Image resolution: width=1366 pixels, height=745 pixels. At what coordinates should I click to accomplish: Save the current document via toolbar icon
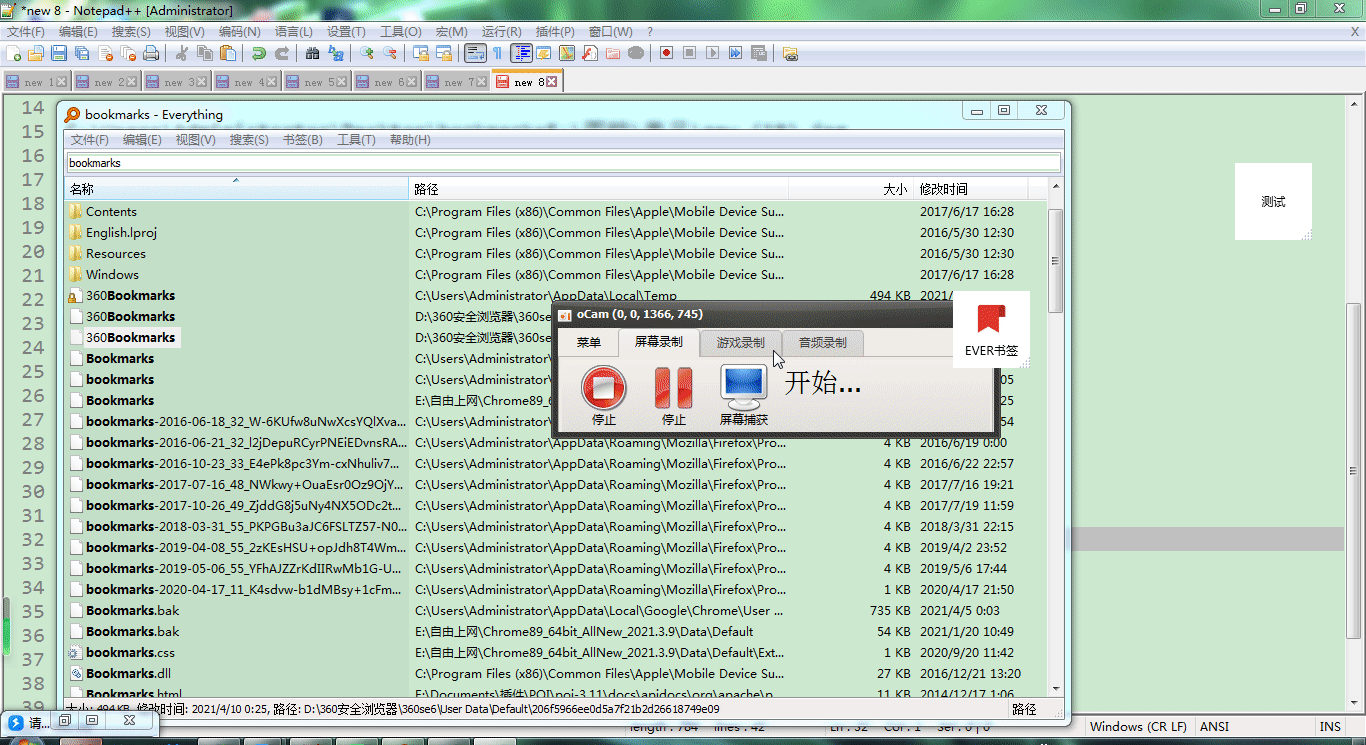pyautogui.click(x=59, y=53)
